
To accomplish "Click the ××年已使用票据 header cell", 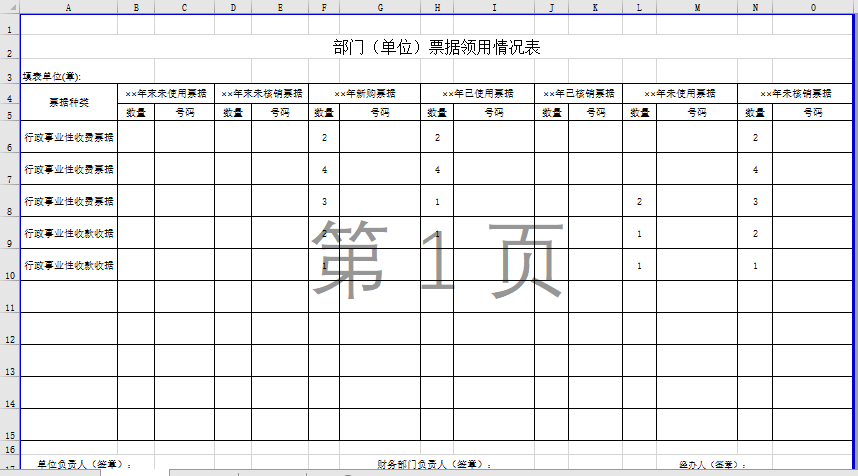I will coord(477,93).
